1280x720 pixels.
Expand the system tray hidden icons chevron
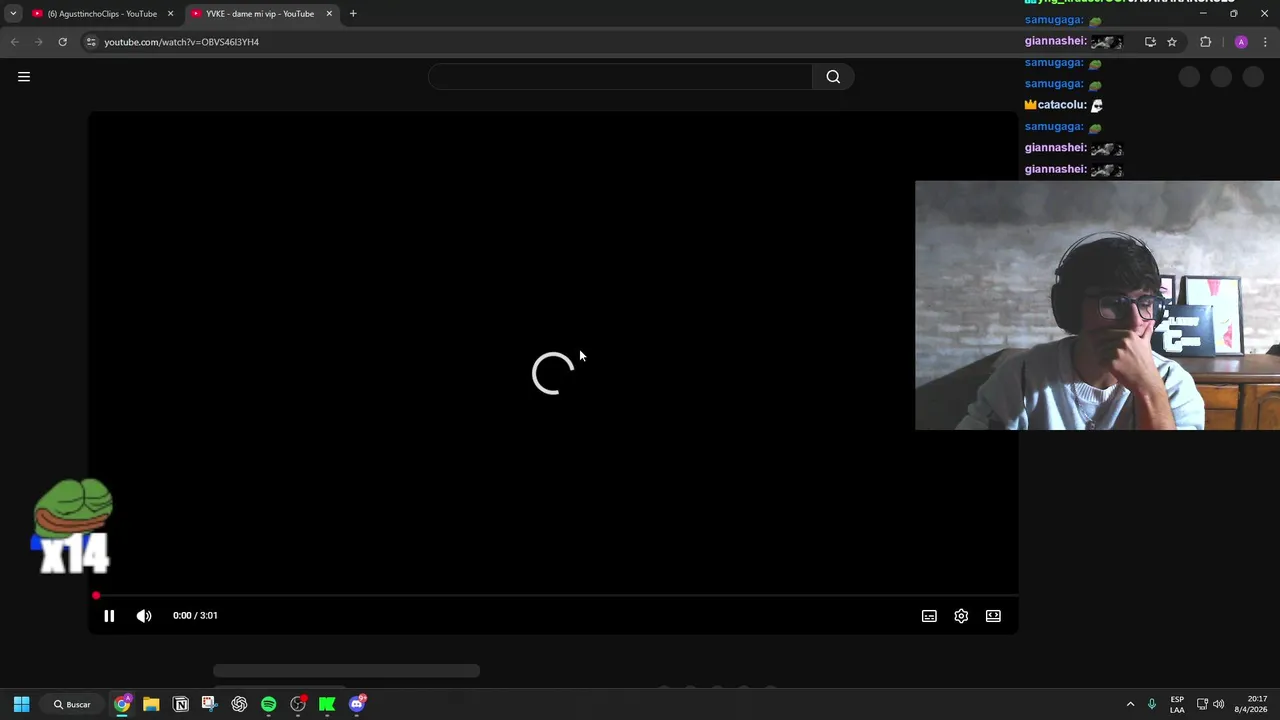(1130, 704)
